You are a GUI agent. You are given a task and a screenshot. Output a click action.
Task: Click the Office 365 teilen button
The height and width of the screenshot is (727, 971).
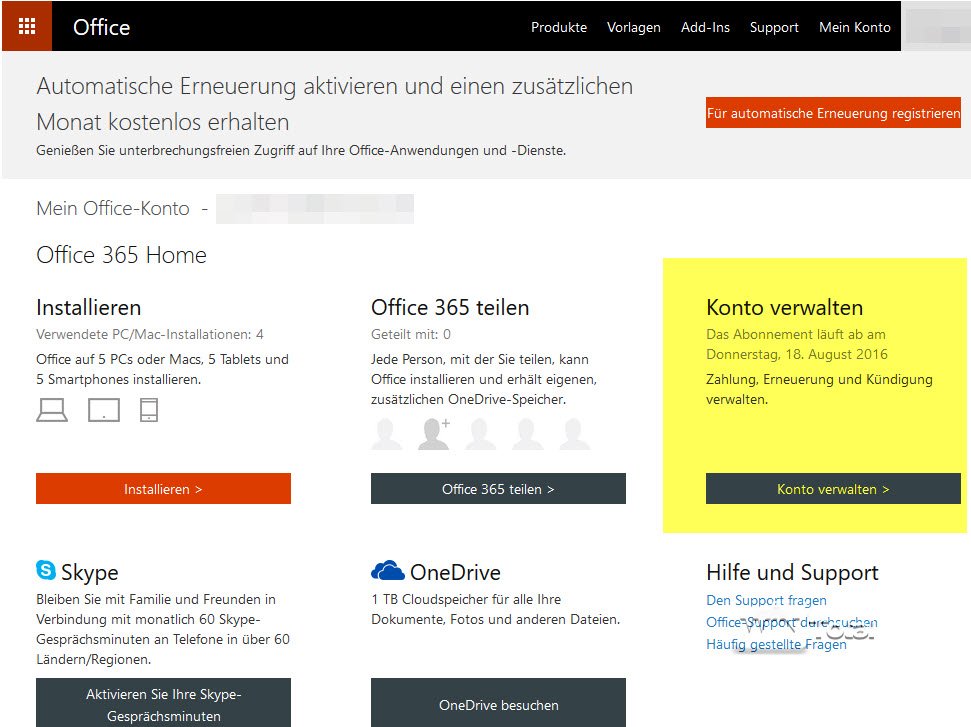click(x=499, y=489)
